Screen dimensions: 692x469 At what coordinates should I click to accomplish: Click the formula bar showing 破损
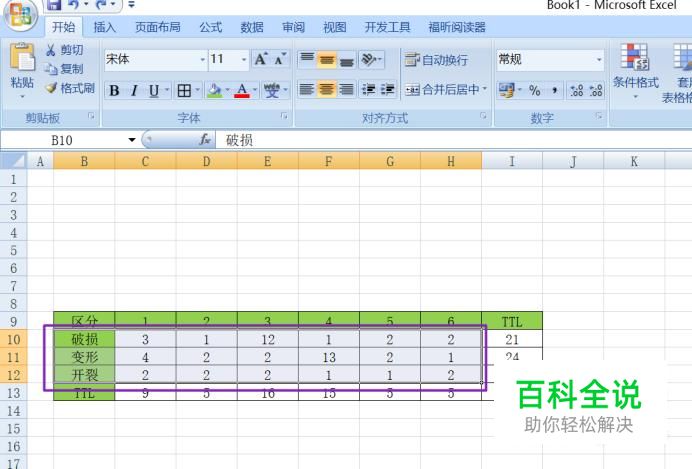tap(454, 140)
